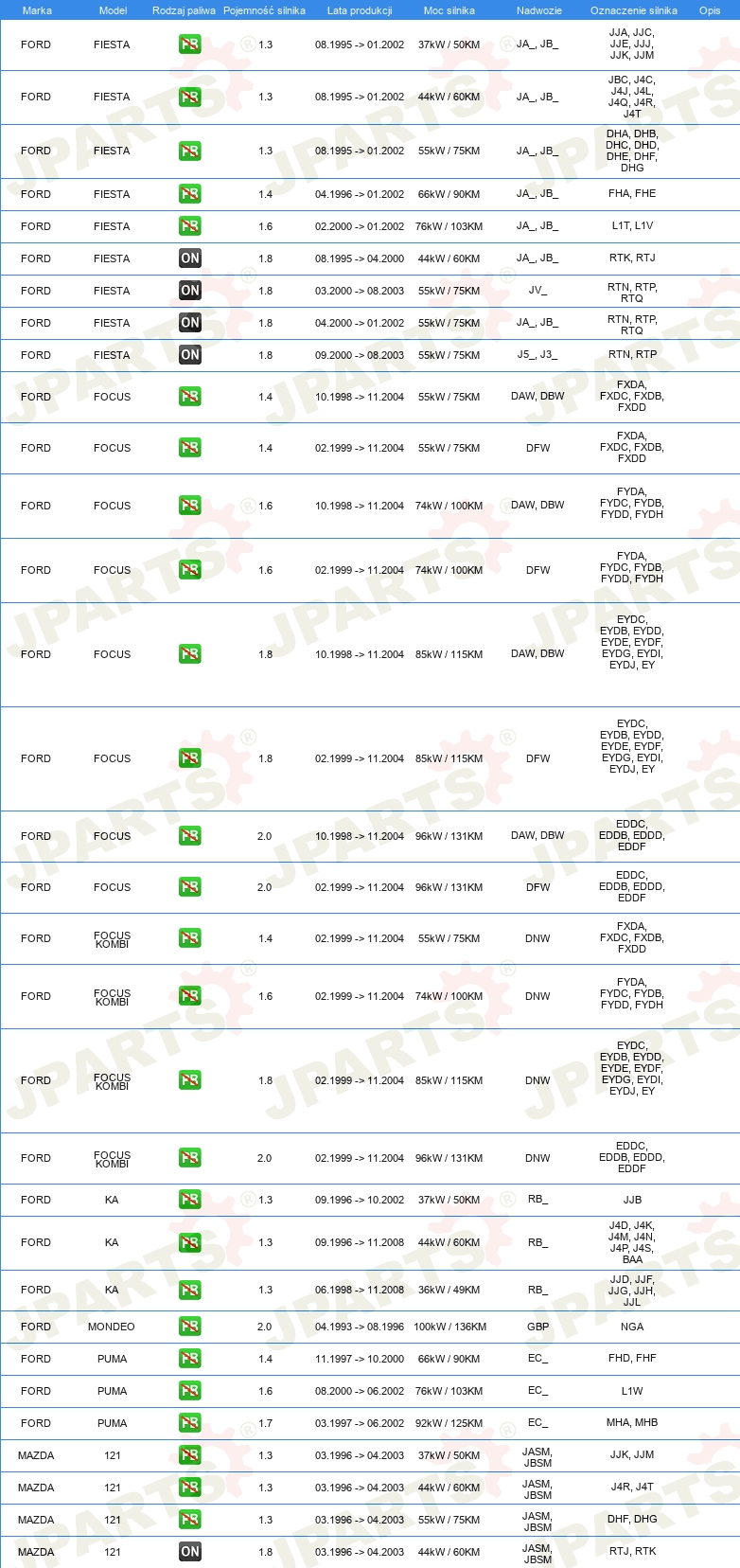The image size is (740, 1568).
Task: Select the 06.1998 -> 11.2008 production years cell
Action: click(360, 1290)
